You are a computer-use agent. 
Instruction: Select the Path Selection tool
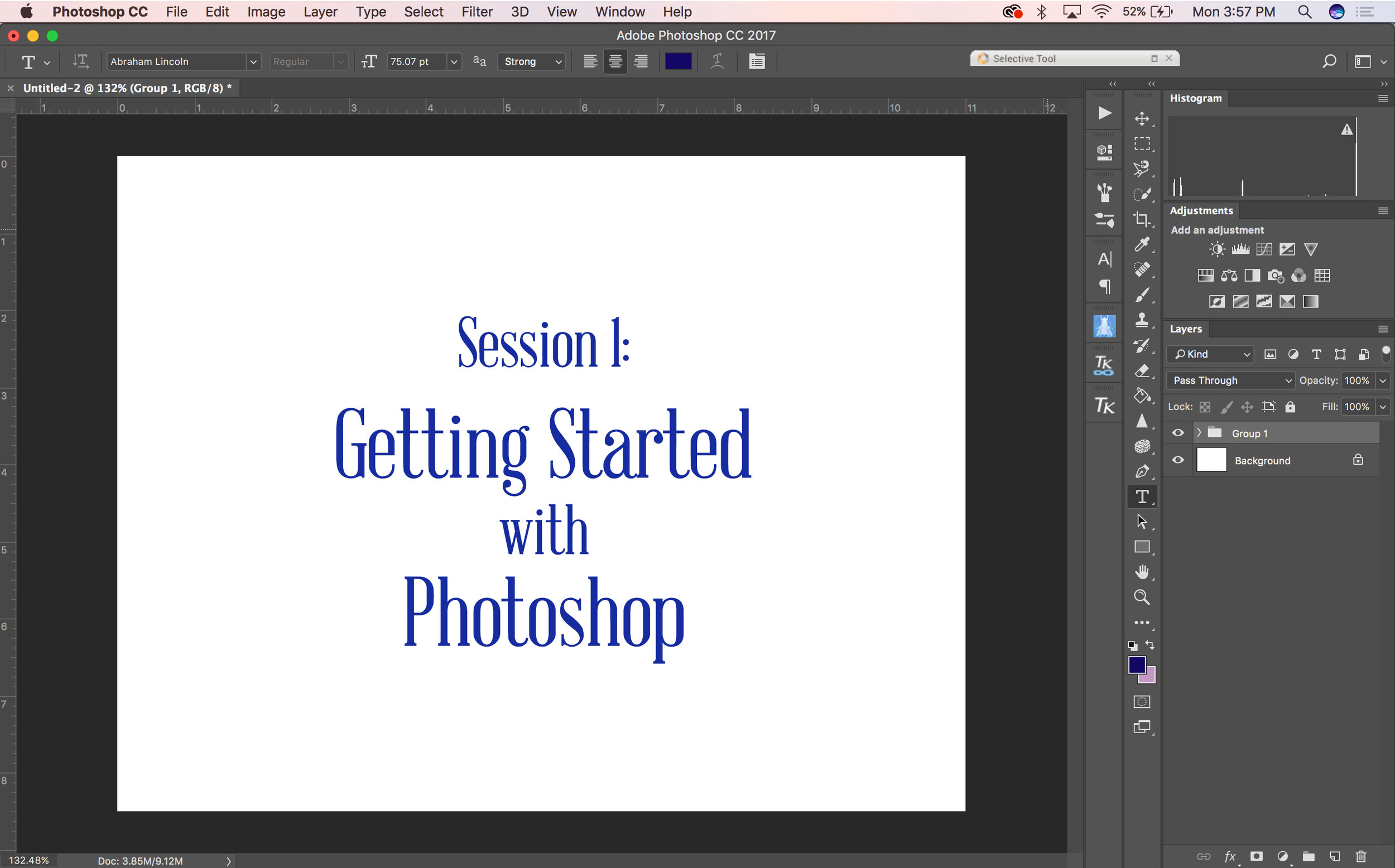pos(1142,522)
